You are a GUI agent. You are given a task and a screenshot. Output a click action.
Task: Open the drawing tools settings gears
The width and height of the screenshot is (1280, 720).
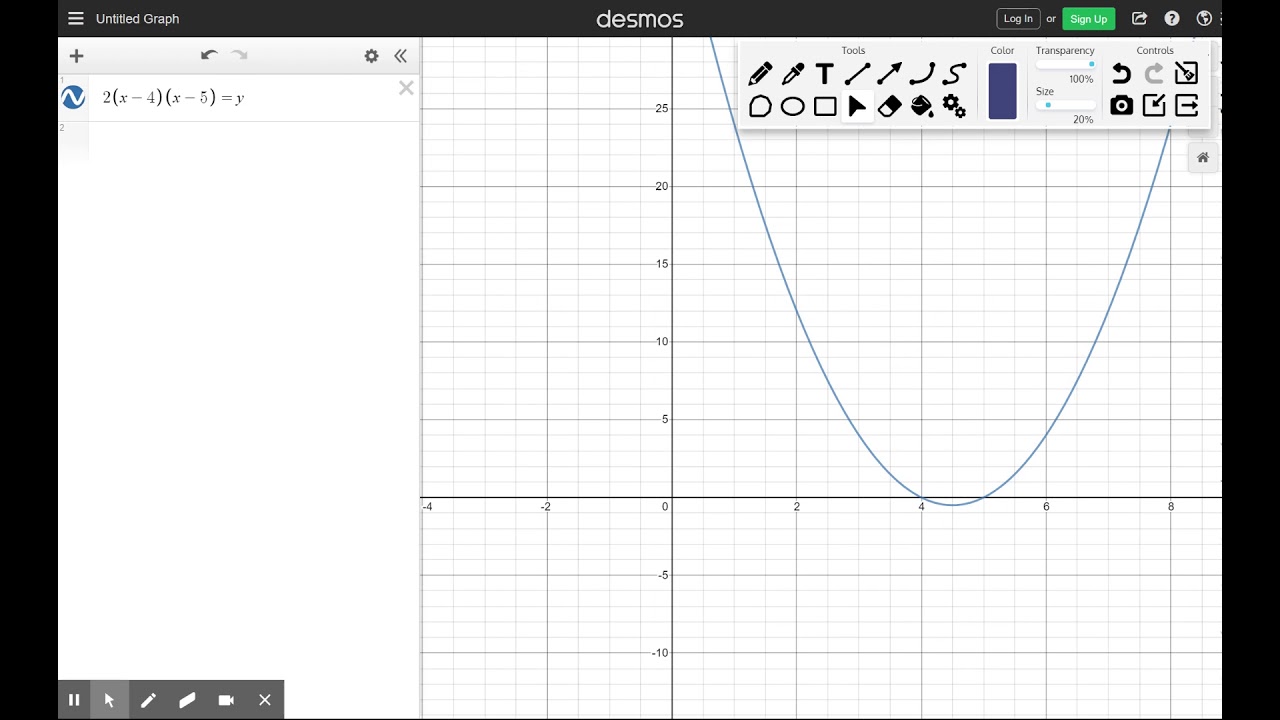click(955, 106)
